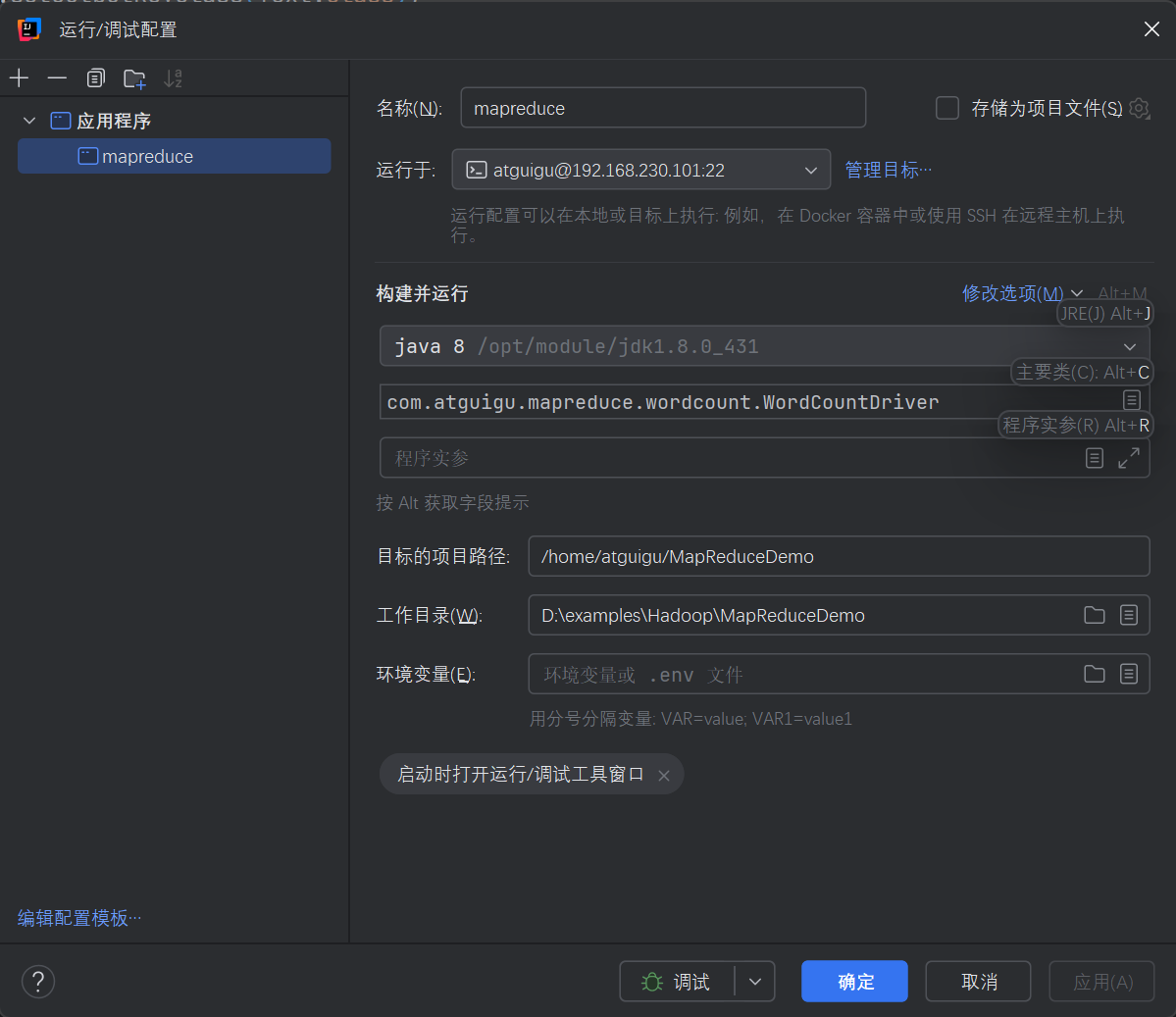Open the 修改选项 menu
This screenshot has width=1176, height=1017.
click(x=1021, y=293)
